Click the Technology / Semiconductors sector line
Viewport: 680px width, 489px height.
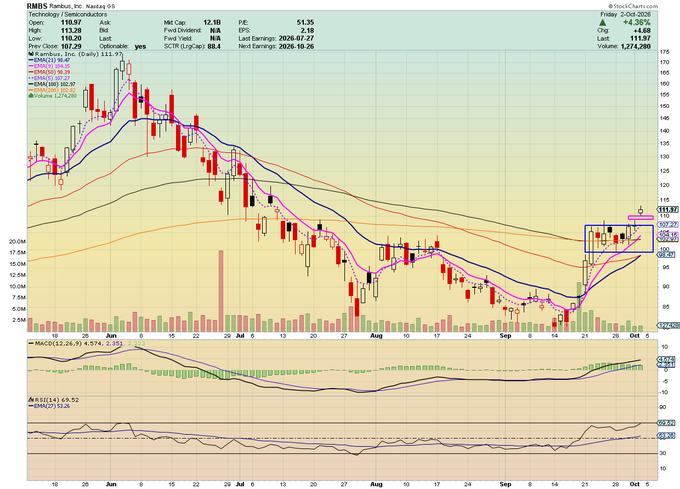68,14
